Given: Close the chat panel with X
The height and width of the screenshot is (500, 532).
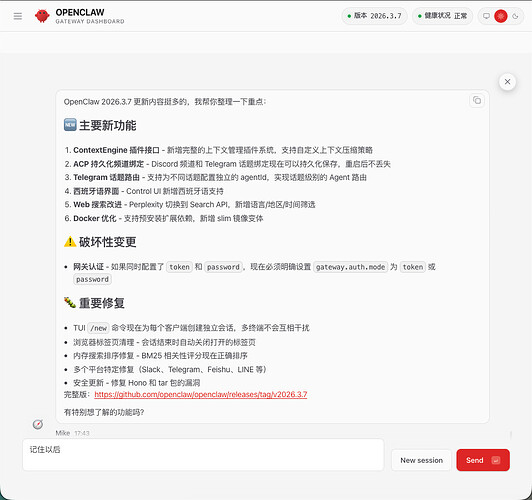Looking at the screenshot, I should [x=507, y=82].
